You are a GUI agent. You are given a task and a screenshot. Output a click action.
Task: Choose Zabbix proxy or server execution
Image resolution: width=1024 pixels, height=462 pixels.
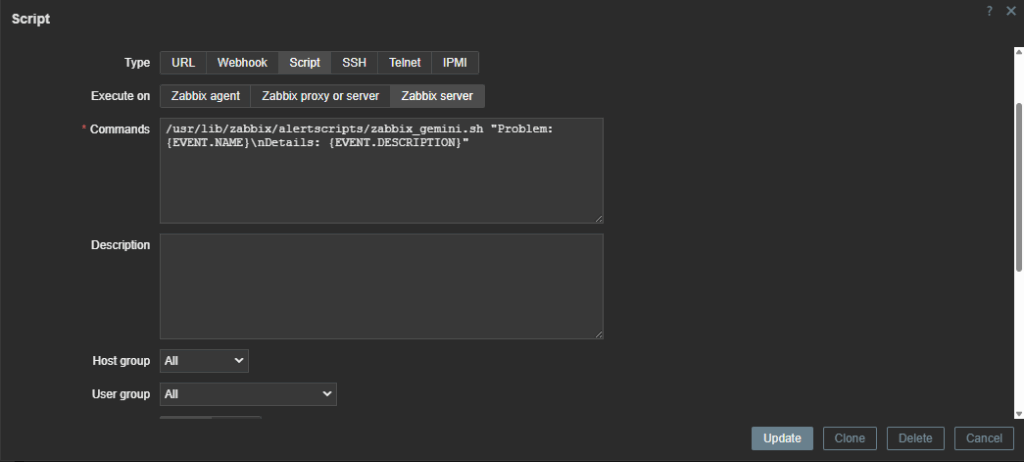pos(320,96)
